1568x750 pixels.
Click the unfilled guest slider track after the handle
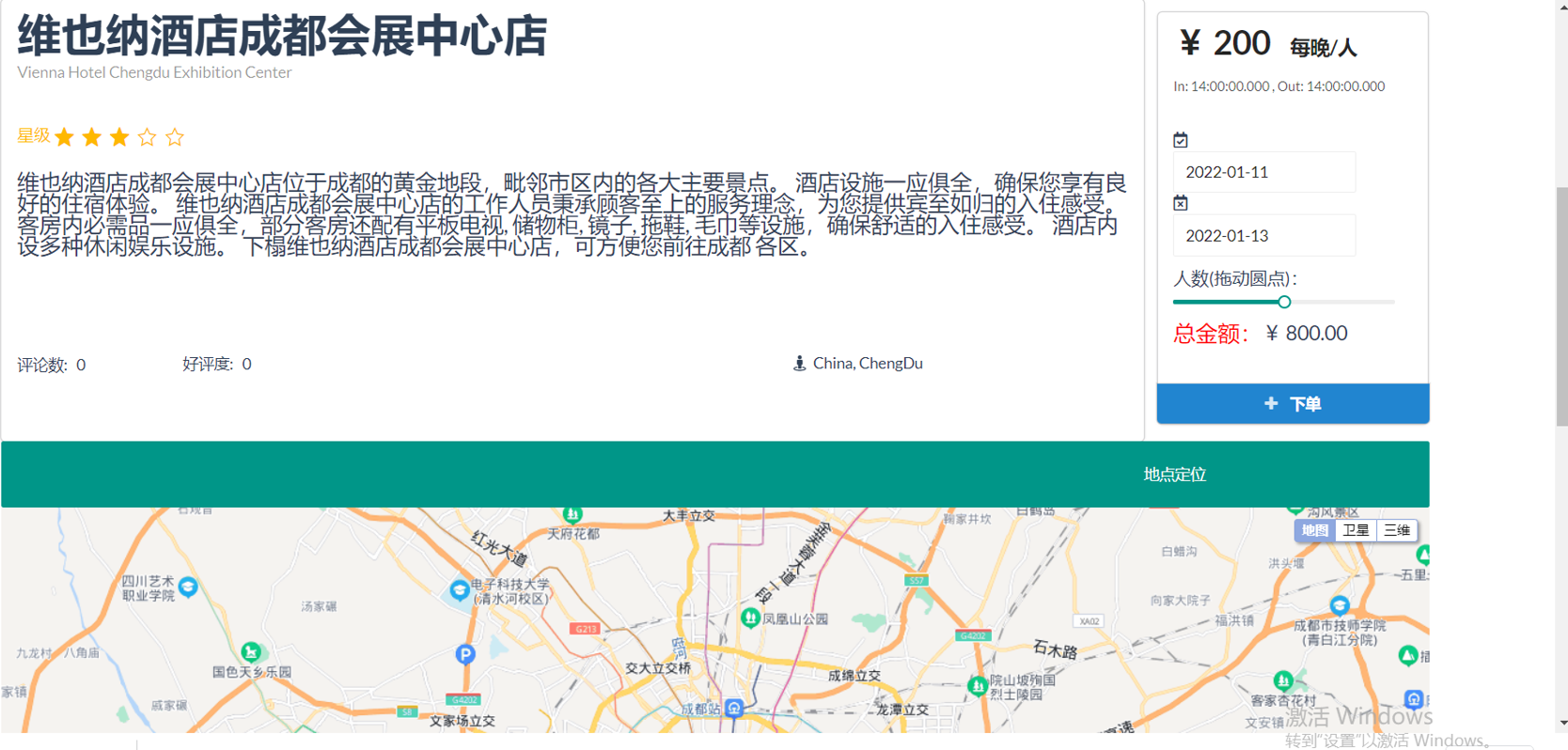[1343, 302]
